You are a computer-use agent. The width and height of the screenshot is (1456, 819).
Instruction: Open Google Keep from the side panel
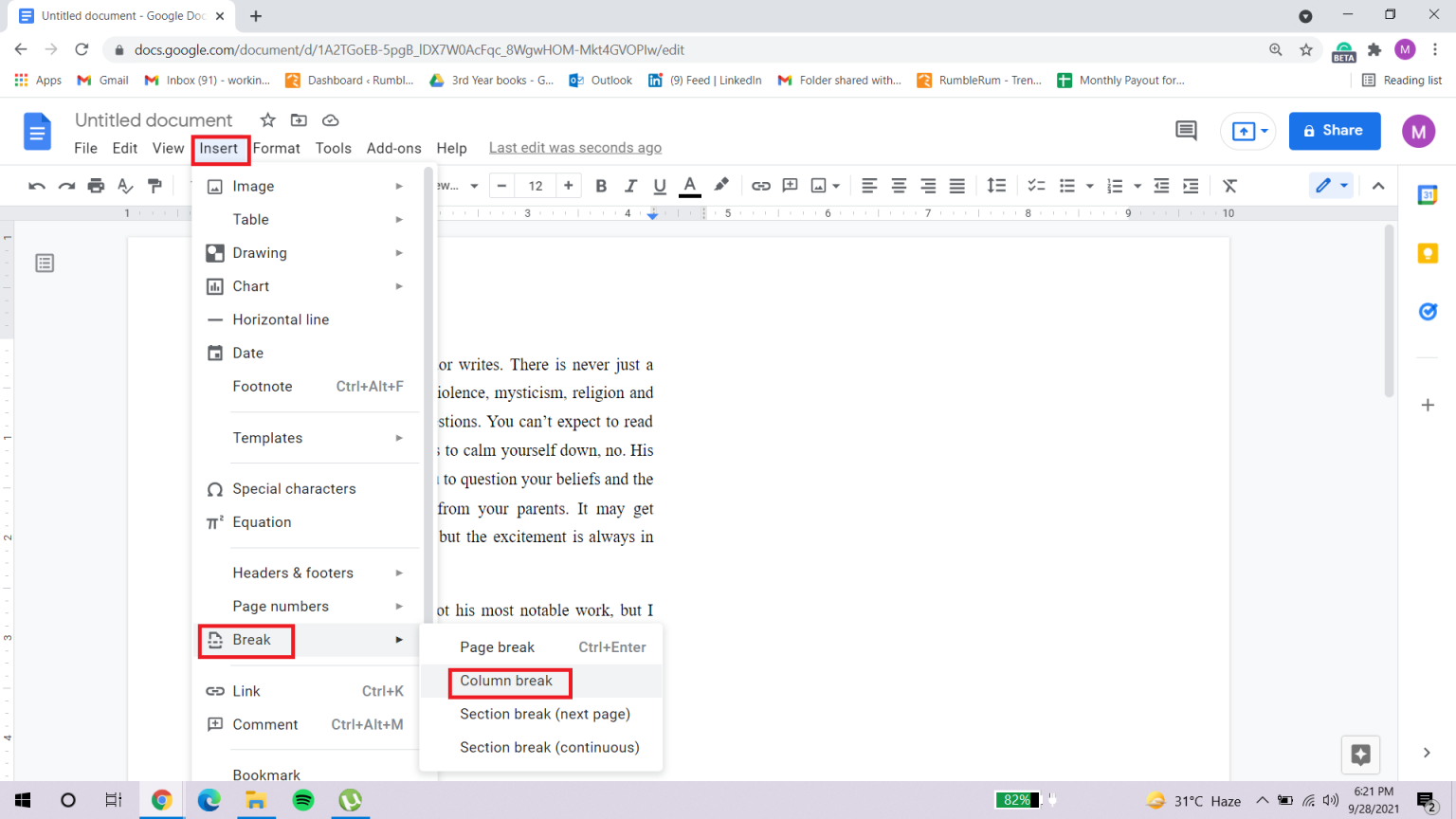click(1428, 253)
